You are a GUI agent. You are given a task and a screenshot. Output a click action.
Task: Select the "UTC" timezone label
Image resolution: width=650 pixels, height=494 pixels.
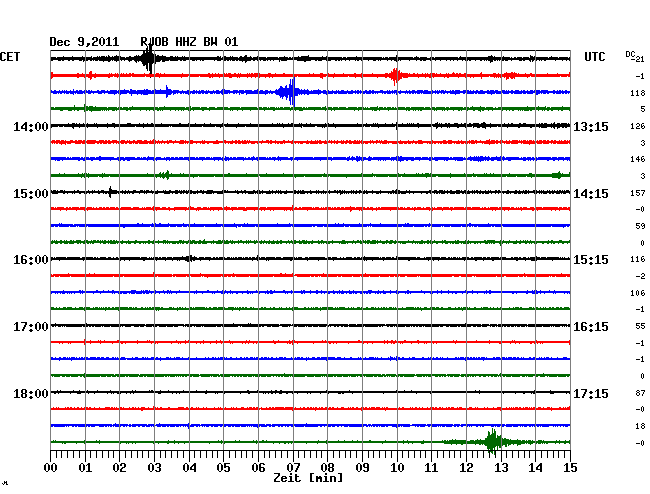pos(594,57)
